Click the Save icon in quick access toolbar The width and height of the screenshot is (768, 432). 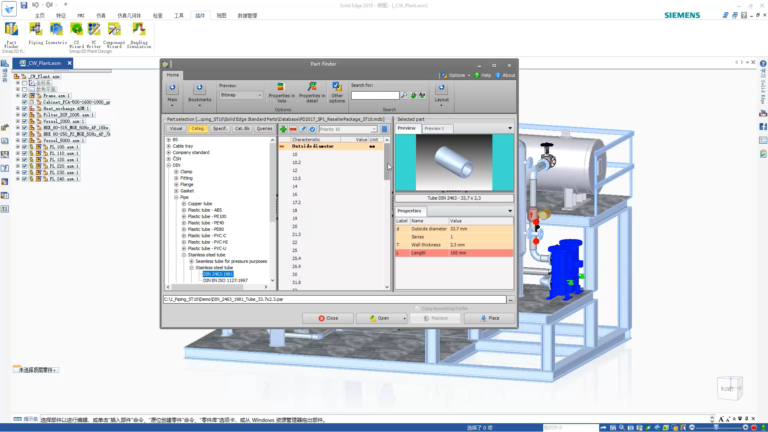tap(24, 5)
